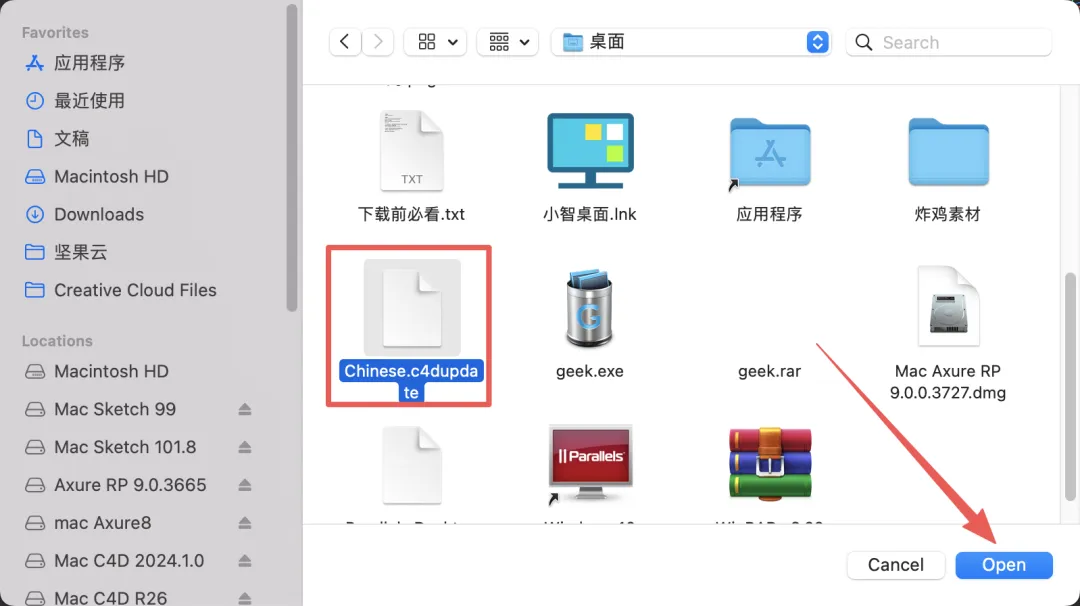
Task: Open the grouping options dropdown
Action: 508,42
